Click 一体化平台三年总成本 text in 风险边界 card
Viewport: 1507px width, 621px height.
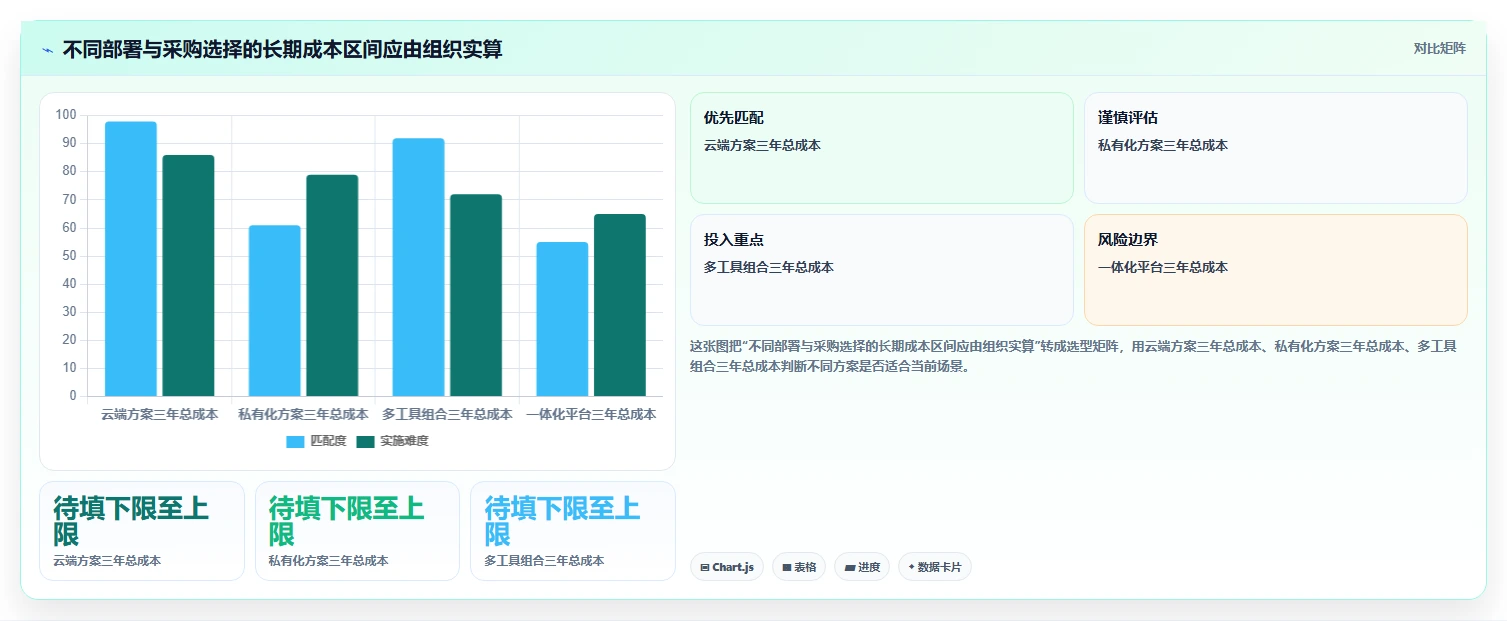pyautogui.click(x=1163, y=267)
